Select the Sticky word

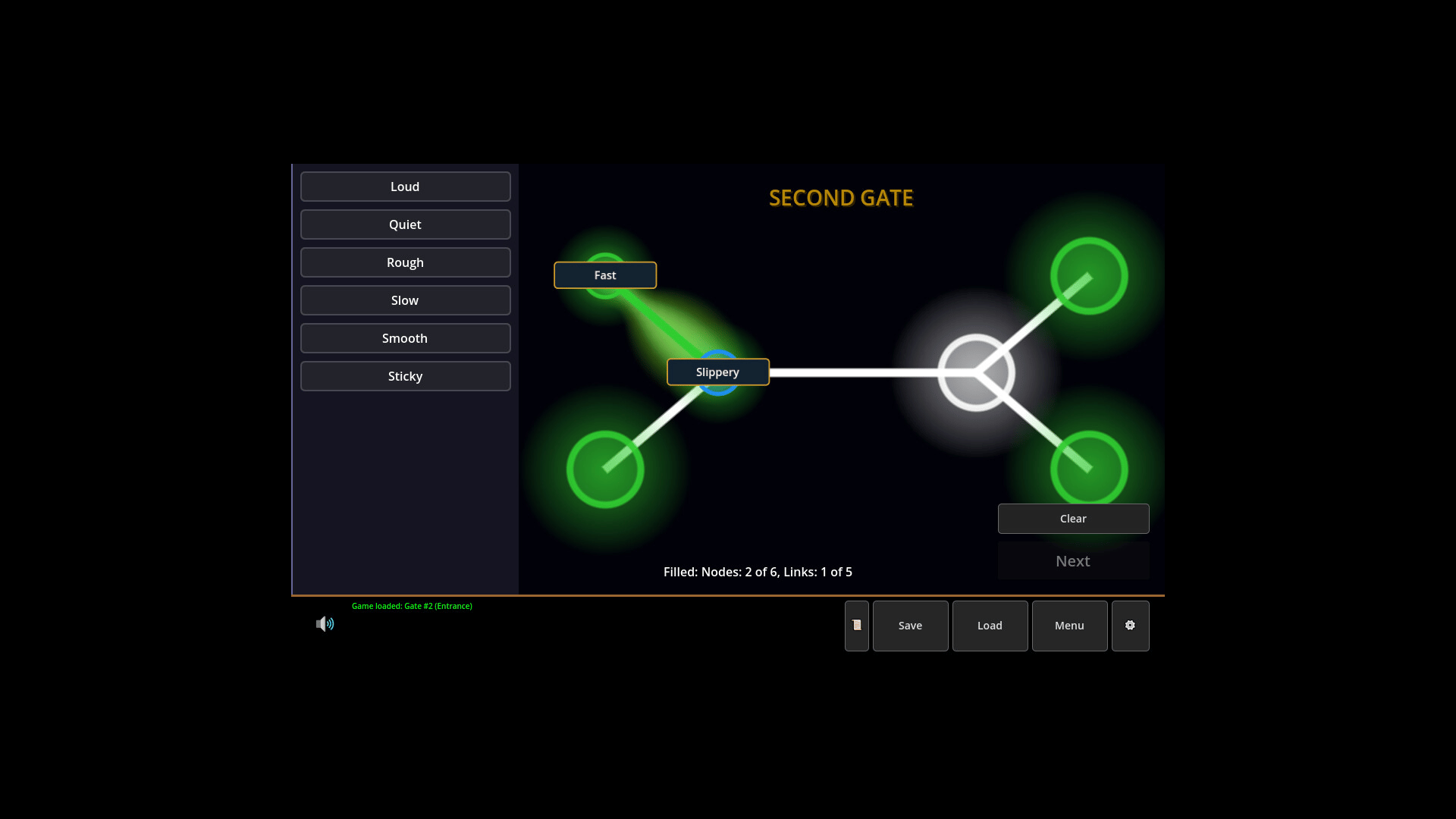(x=405, y=376)
